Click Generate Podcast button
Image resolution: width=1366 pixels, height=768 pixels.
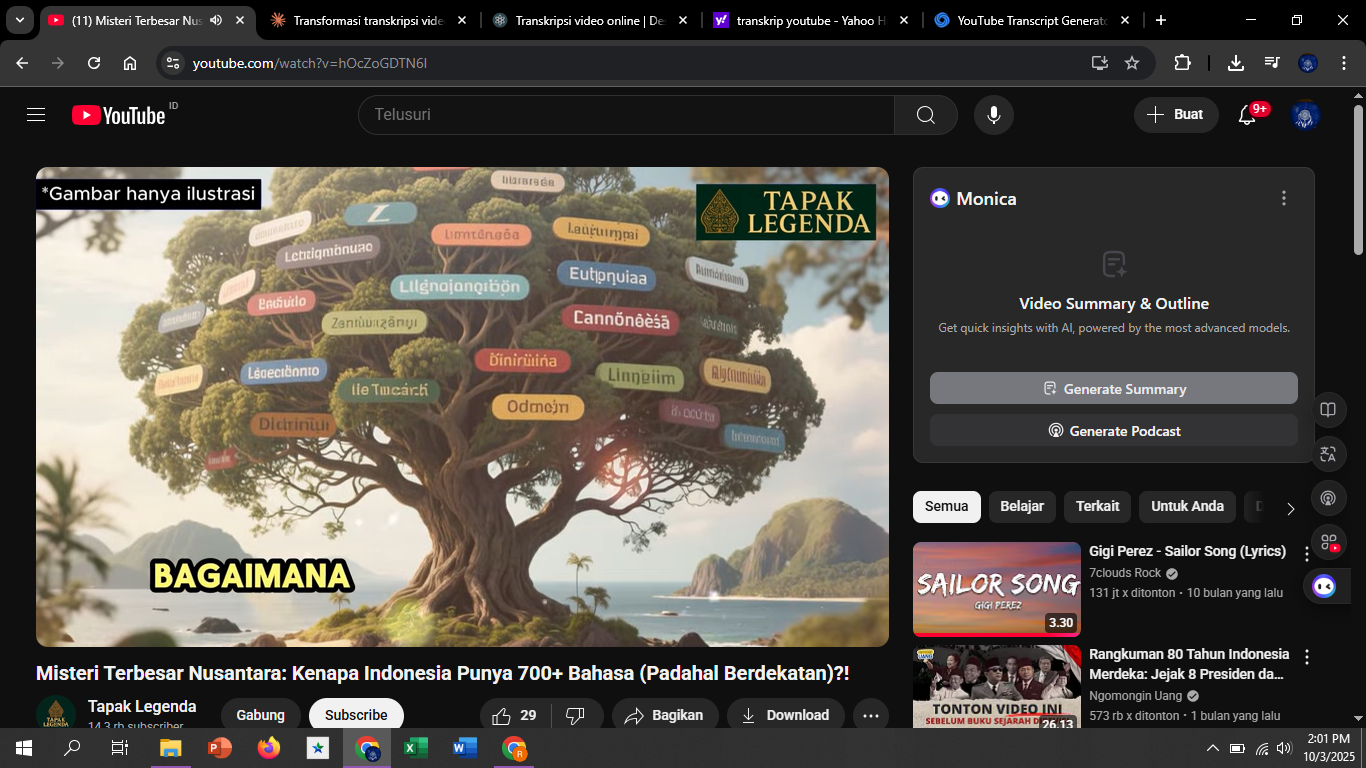1114,431
